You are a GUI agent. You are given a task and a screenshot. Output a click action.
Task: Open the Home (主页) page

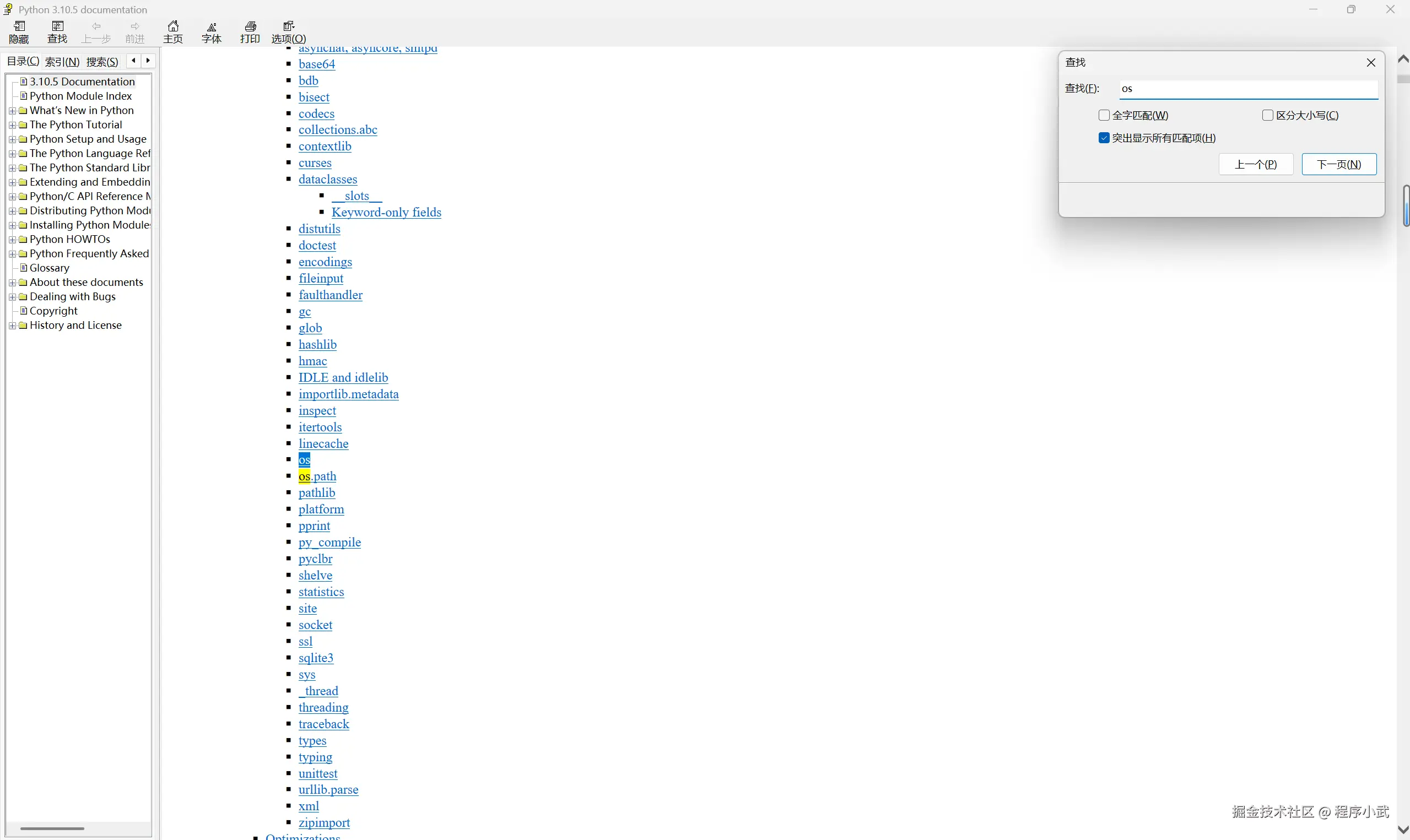pos(173,32)
